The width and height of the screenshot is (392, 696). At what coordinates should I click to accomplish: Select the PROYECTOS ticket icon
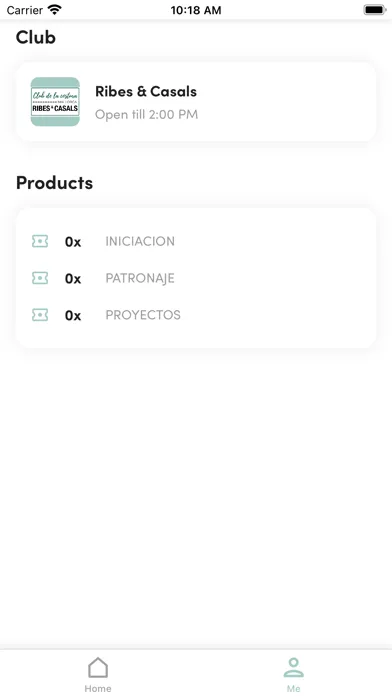(40, 315)
